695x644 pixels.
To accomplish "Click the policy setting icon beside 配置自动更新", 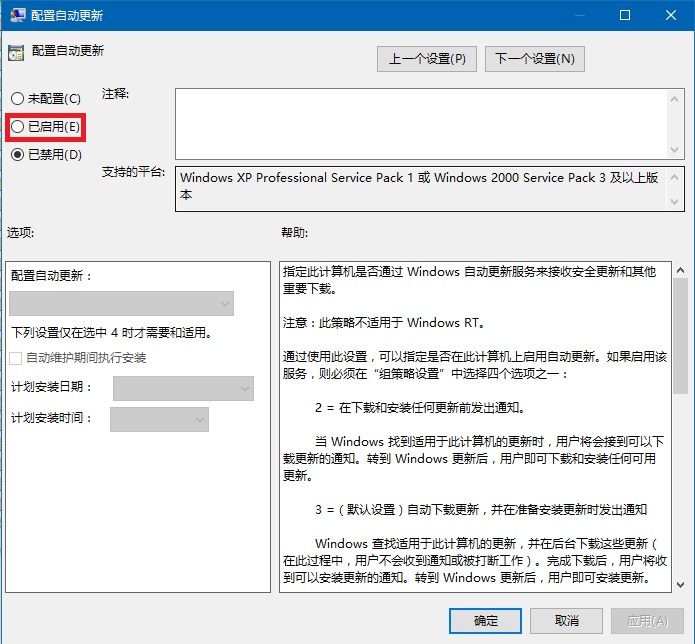I will 16,53.
